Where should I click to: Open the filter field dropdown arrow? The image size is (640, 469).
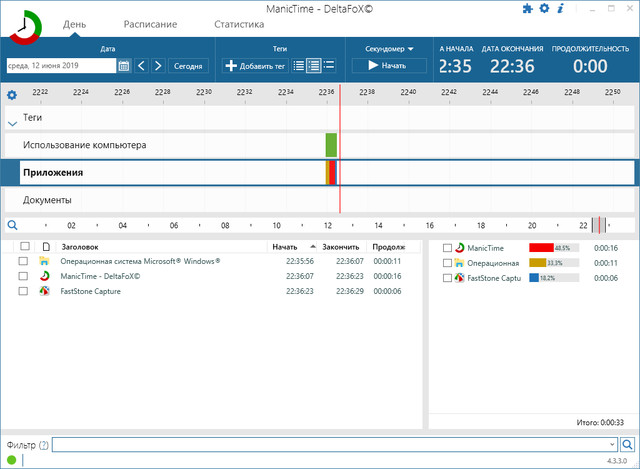[611, 444]
